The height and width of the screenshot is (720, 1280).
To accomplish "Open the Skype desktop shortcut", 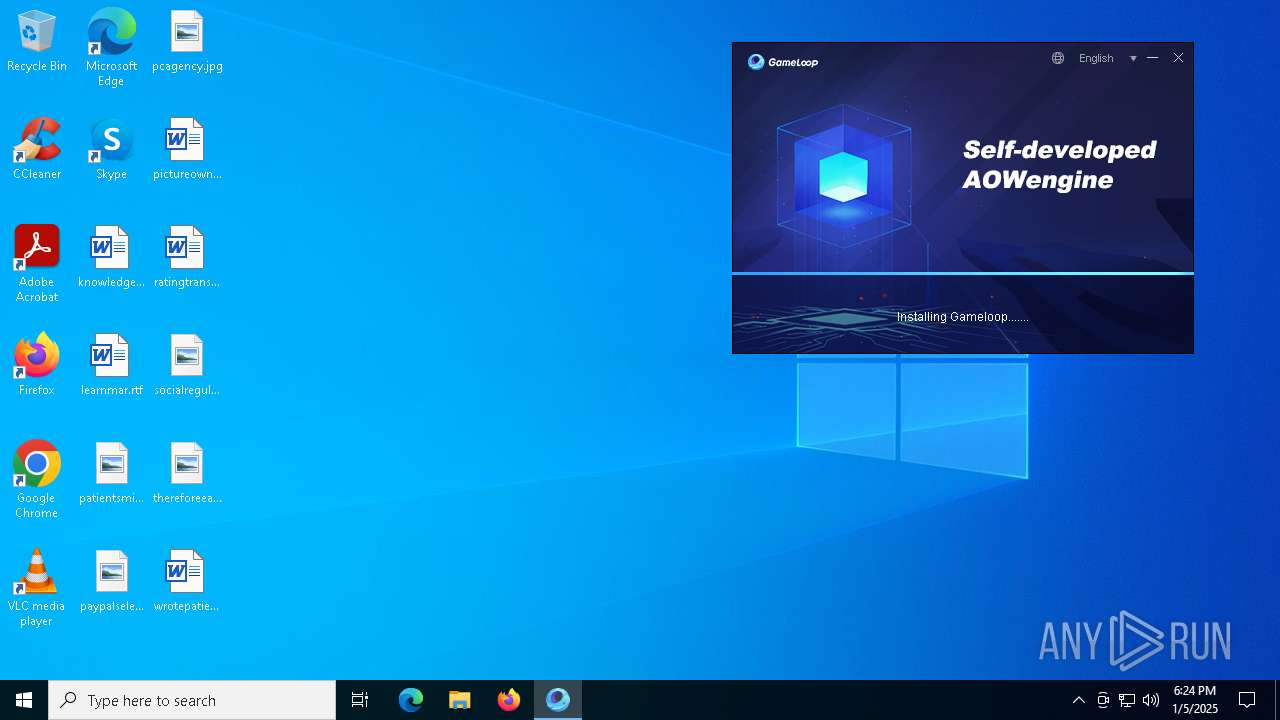I will click(111, 150).
